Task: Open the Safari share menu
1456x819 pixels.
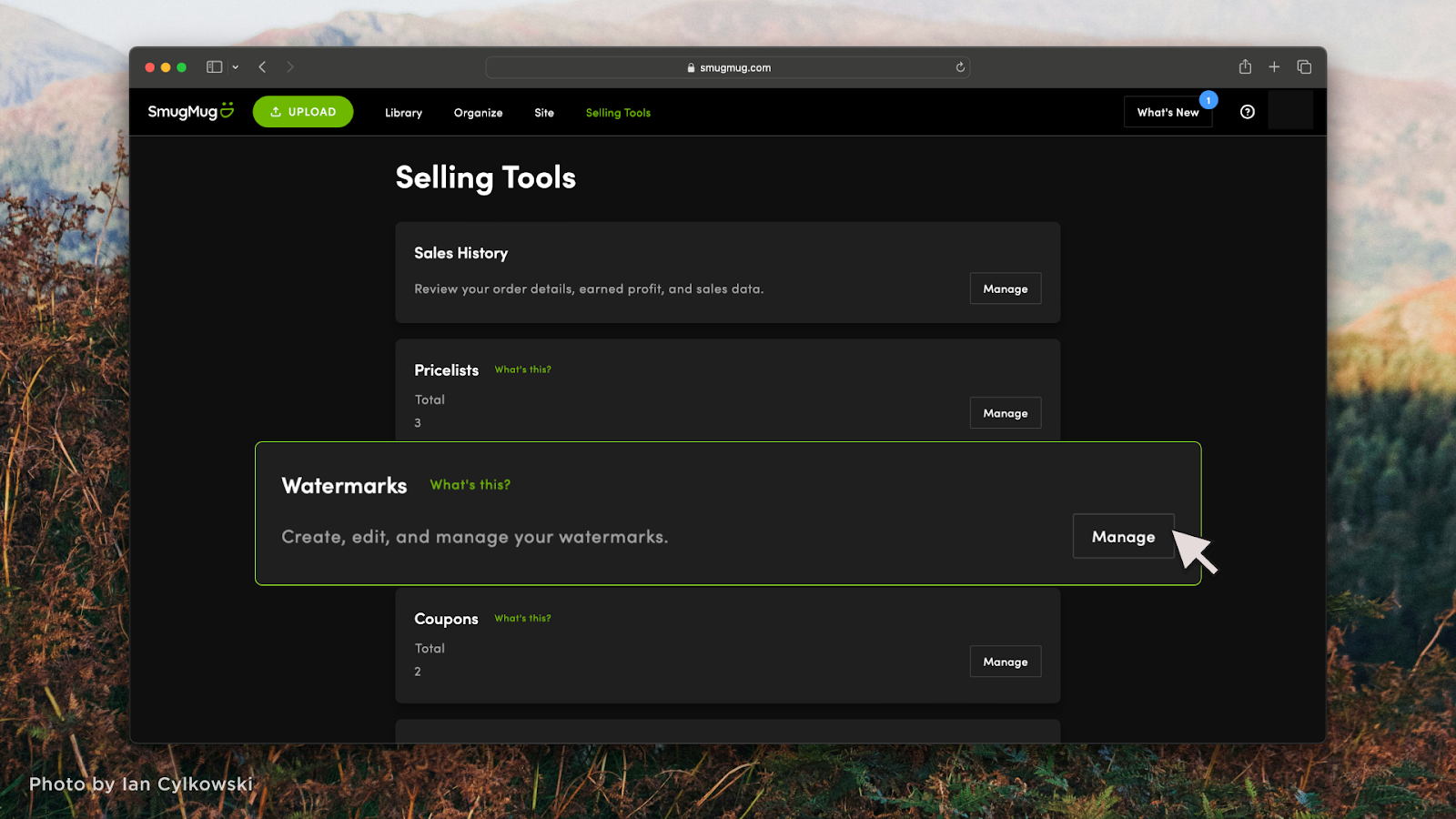Action: pyautogui.click(x=1245, y=66)
